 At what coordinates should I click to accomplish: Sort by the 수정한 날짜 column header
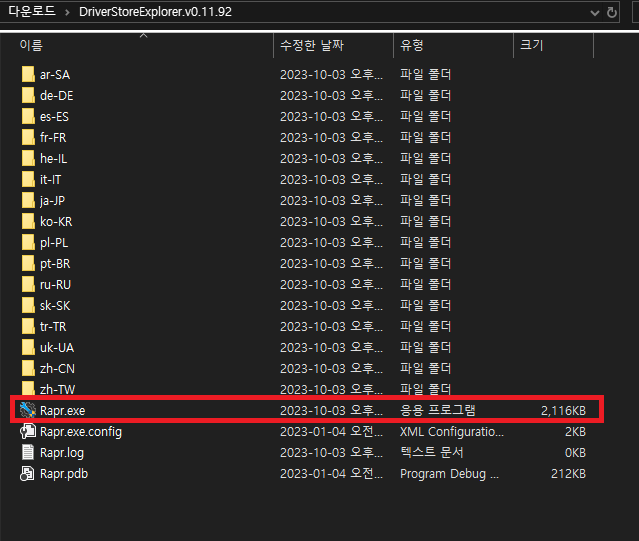(312, 45)
